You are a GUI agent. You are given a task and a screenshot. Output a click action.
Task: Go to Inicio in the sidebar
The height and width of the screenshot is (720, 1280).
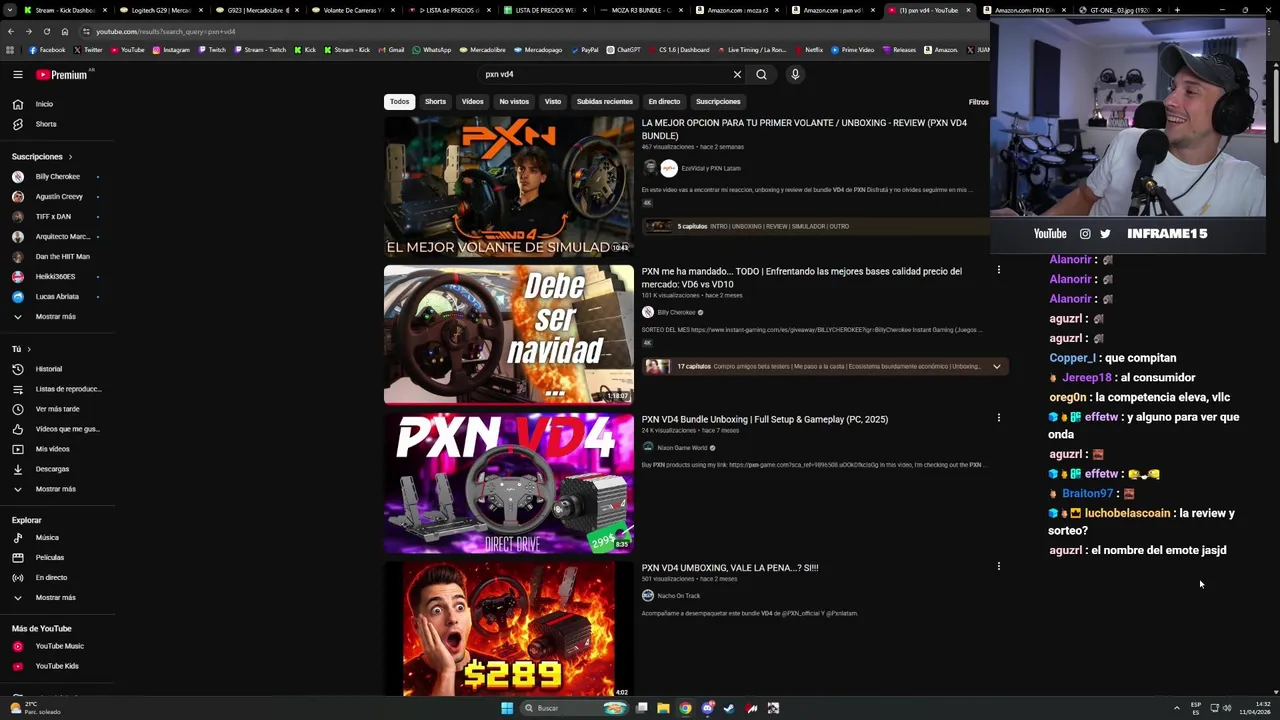[44, 104]
